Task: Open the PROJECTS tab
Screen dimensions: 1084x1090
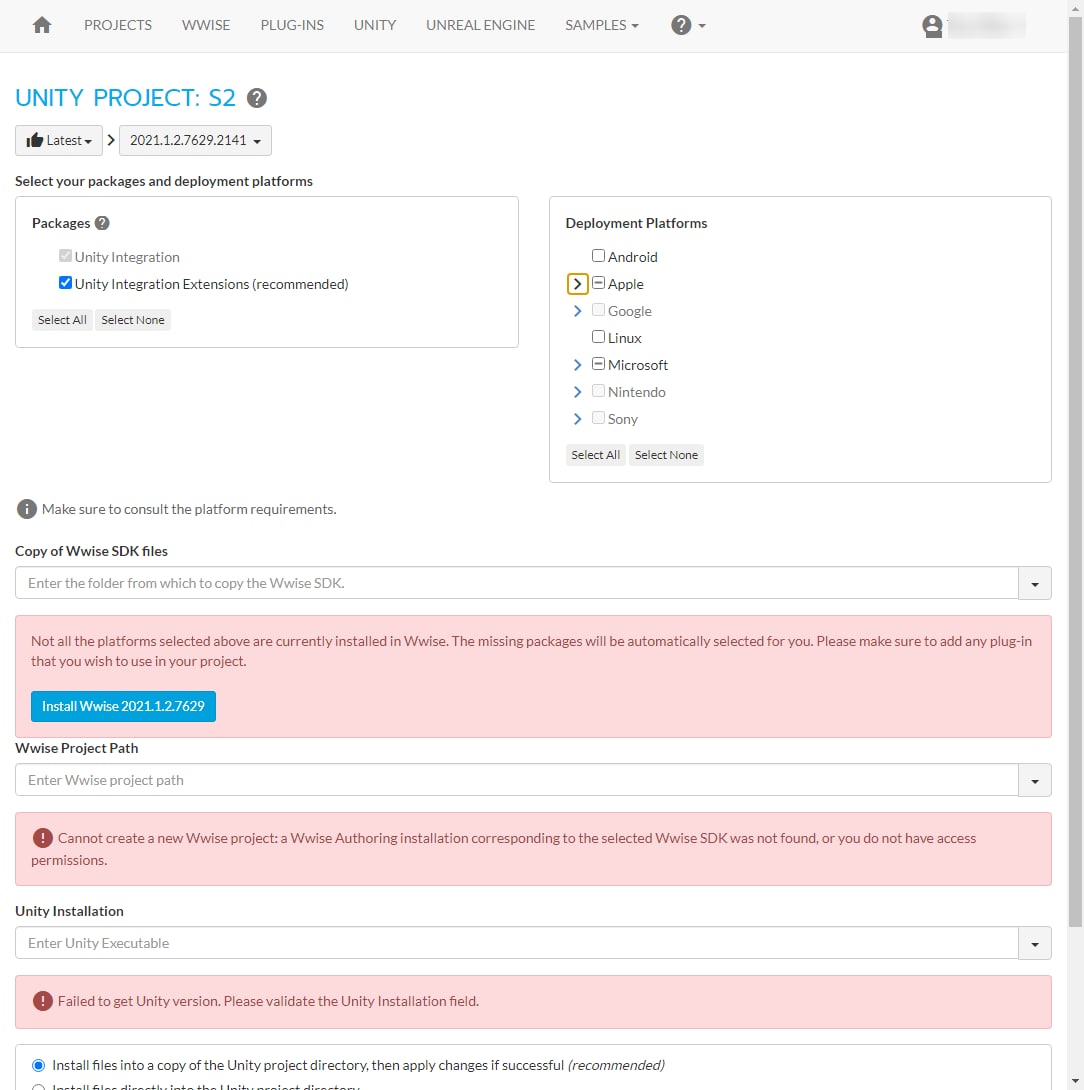Action: (x=118, y=25)
